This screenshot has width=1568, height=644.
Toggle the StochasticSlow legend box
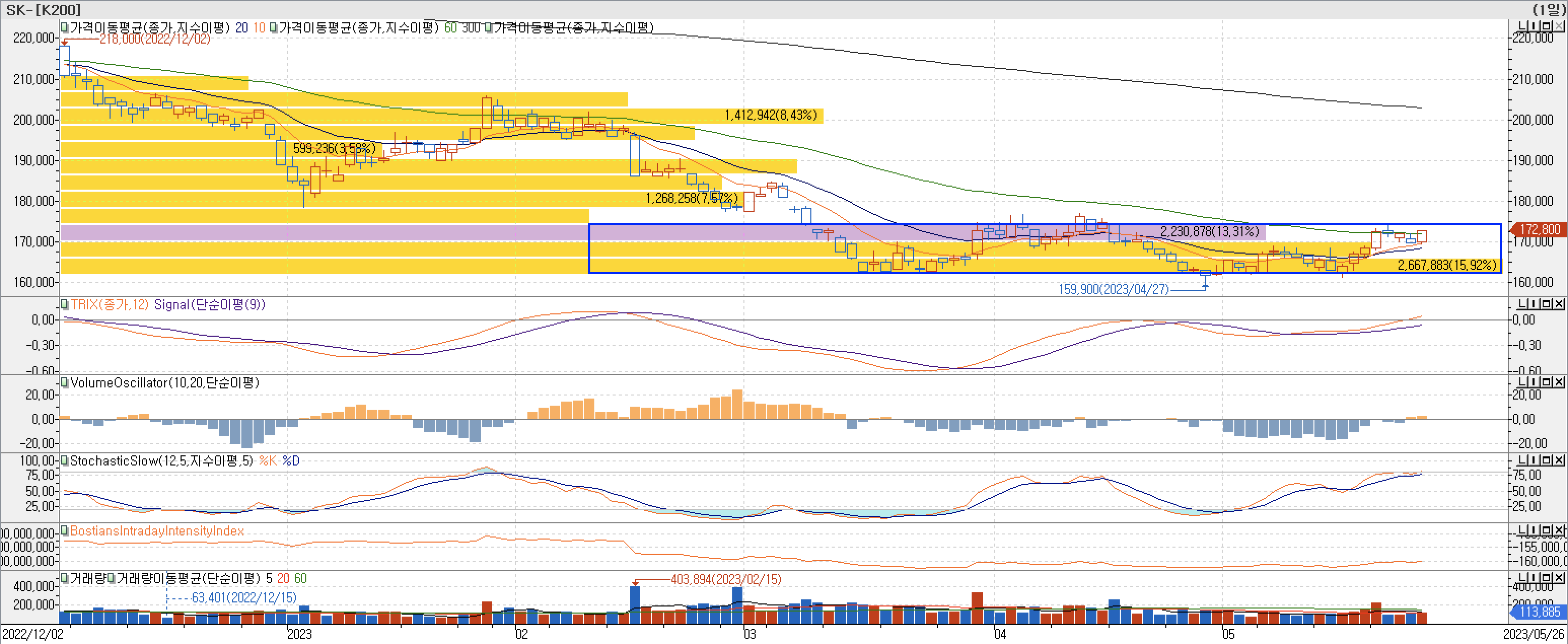coord(64,460)
